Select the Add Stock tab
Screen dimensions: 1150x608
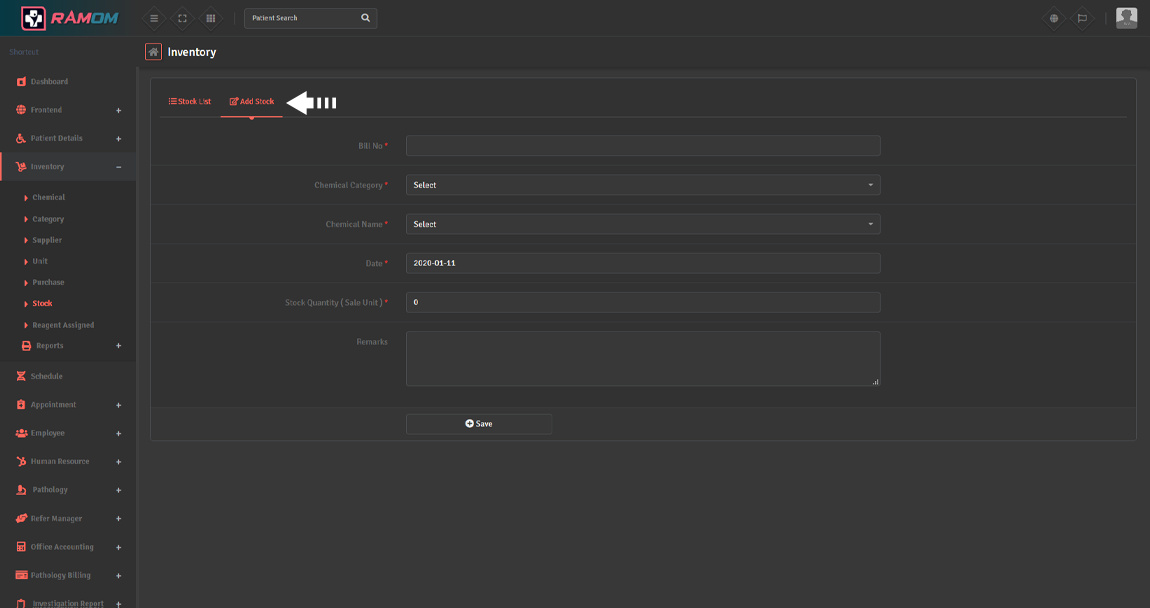click(252, 101)
